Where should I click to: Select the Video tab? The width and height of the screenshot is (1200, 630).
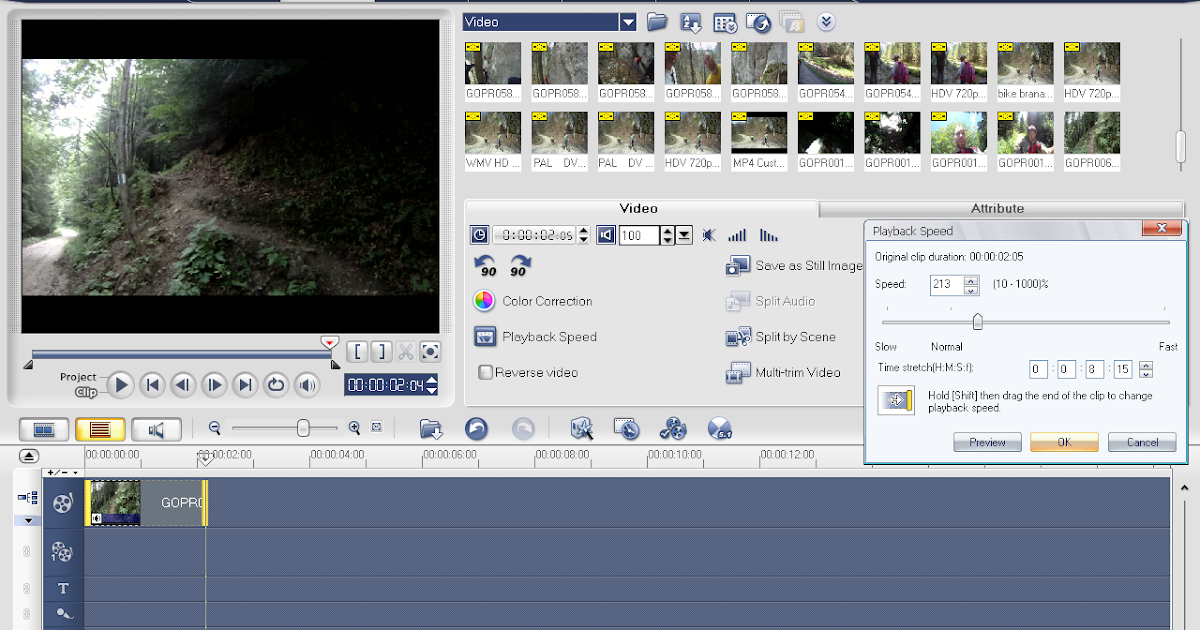(638, 208)
